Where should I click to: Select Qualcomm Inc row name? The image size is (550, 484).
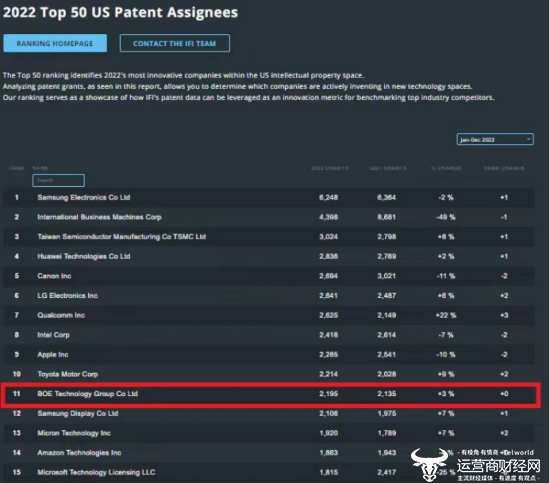[61, 315]
